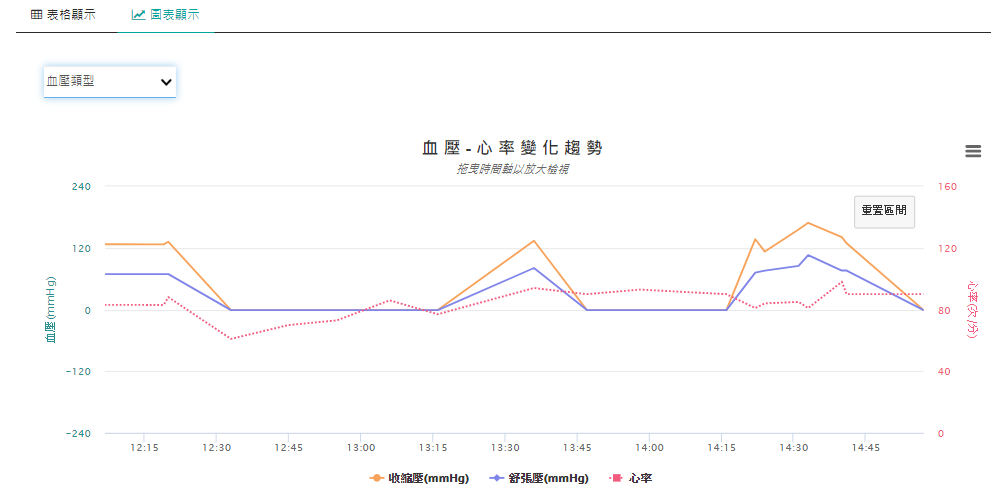Click the 13:00 time axis label
Image resolution: width=991 pixels, height=498 pixels.
coord(360,447)
